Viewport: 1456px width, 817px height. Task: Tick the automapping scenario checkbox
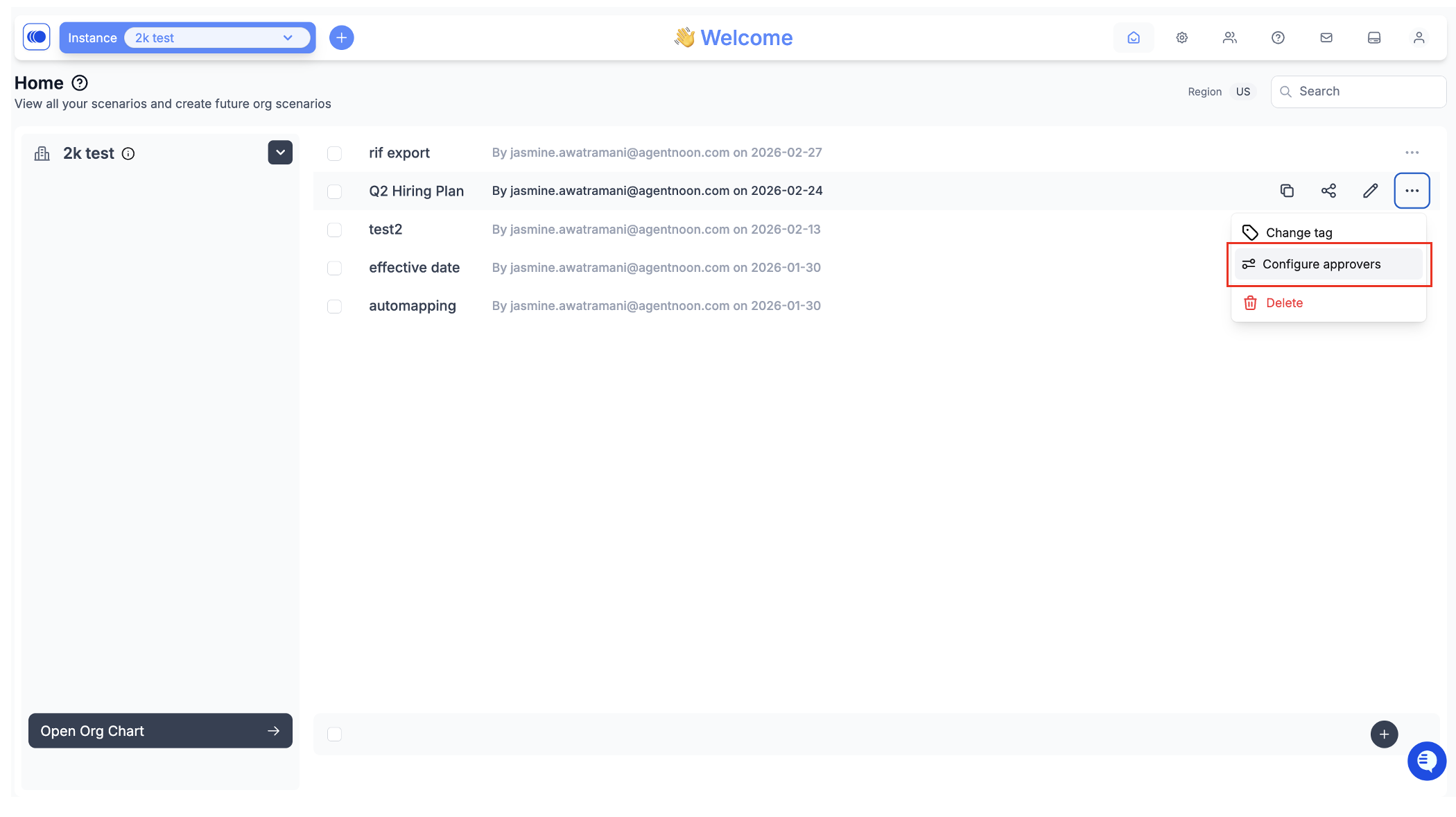(334, 306)
